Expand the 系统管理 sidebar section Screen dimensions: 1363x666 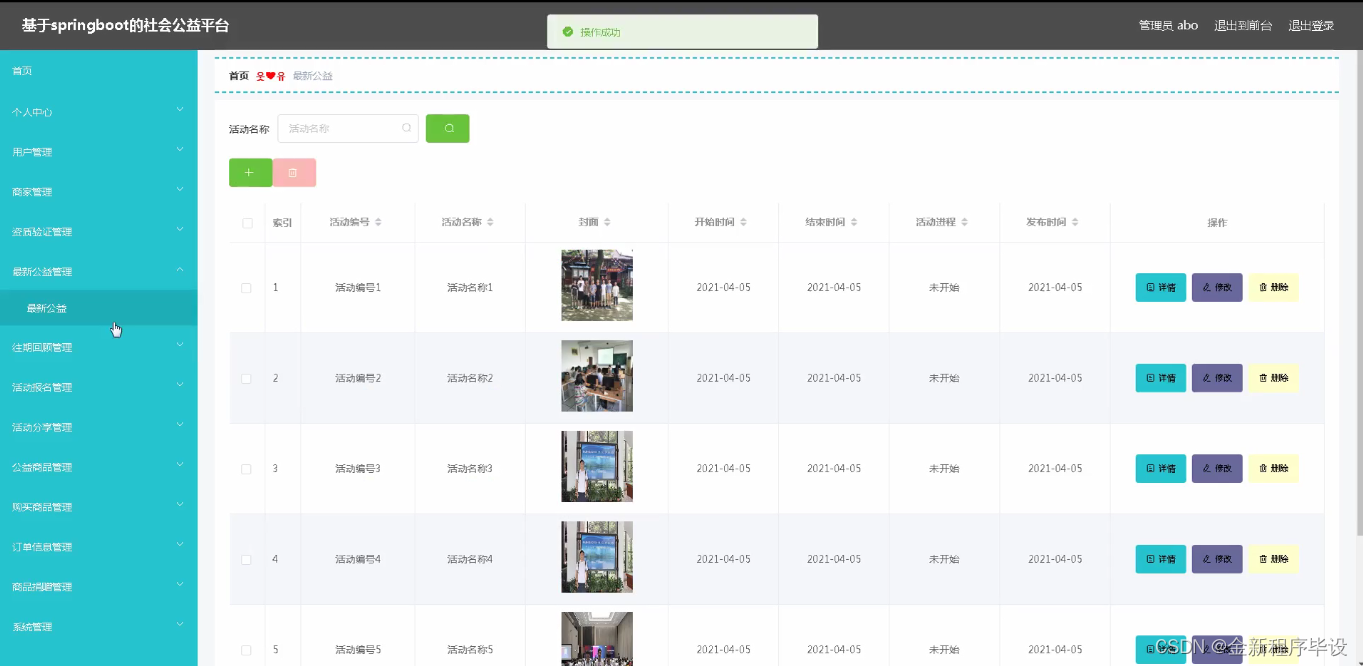click(98, 626)
